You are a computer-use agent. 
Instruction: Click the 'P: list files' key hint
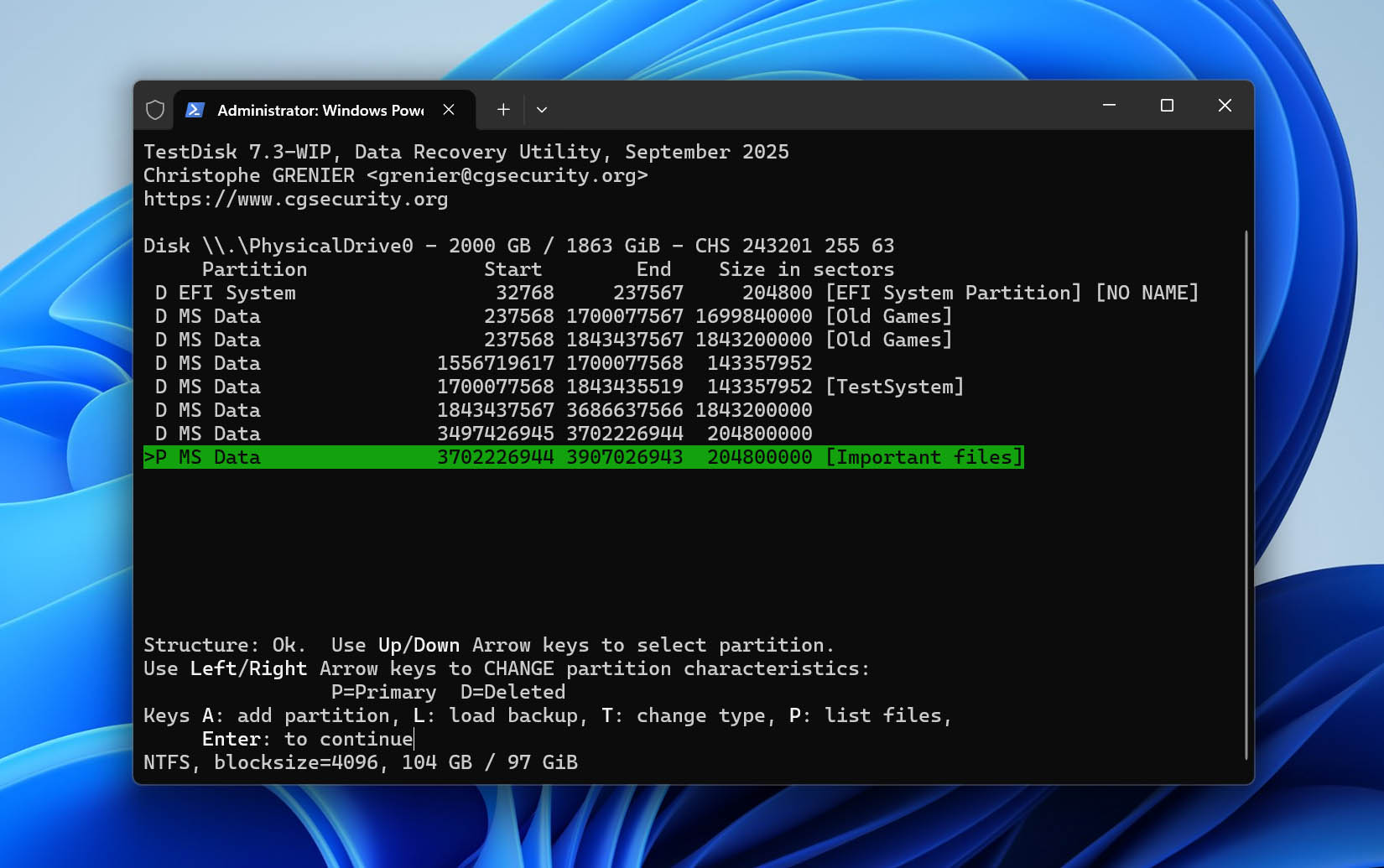(x=871, y=715)
